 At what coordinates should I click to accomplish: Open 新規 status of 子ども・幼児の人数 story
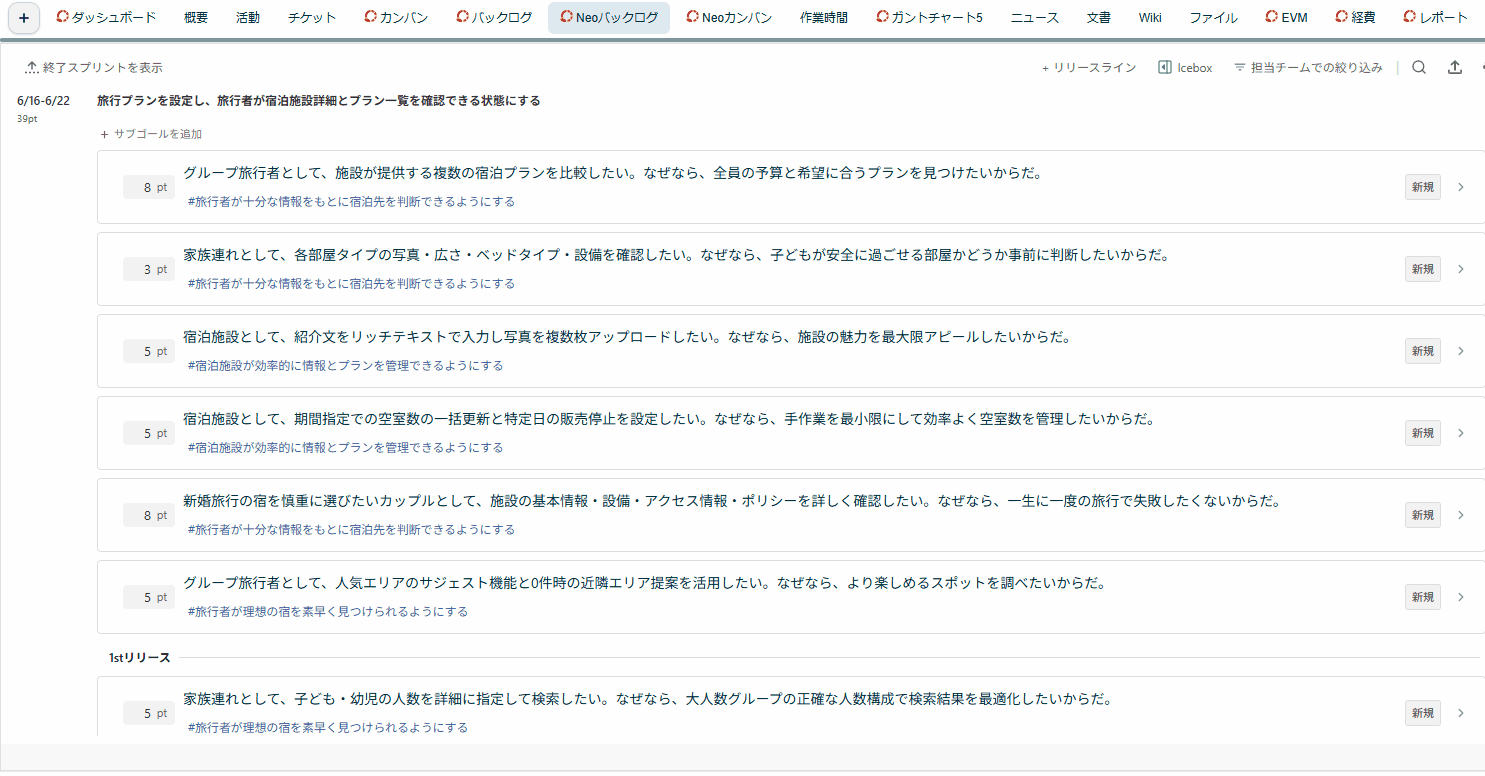click(x=1423, y=713)
